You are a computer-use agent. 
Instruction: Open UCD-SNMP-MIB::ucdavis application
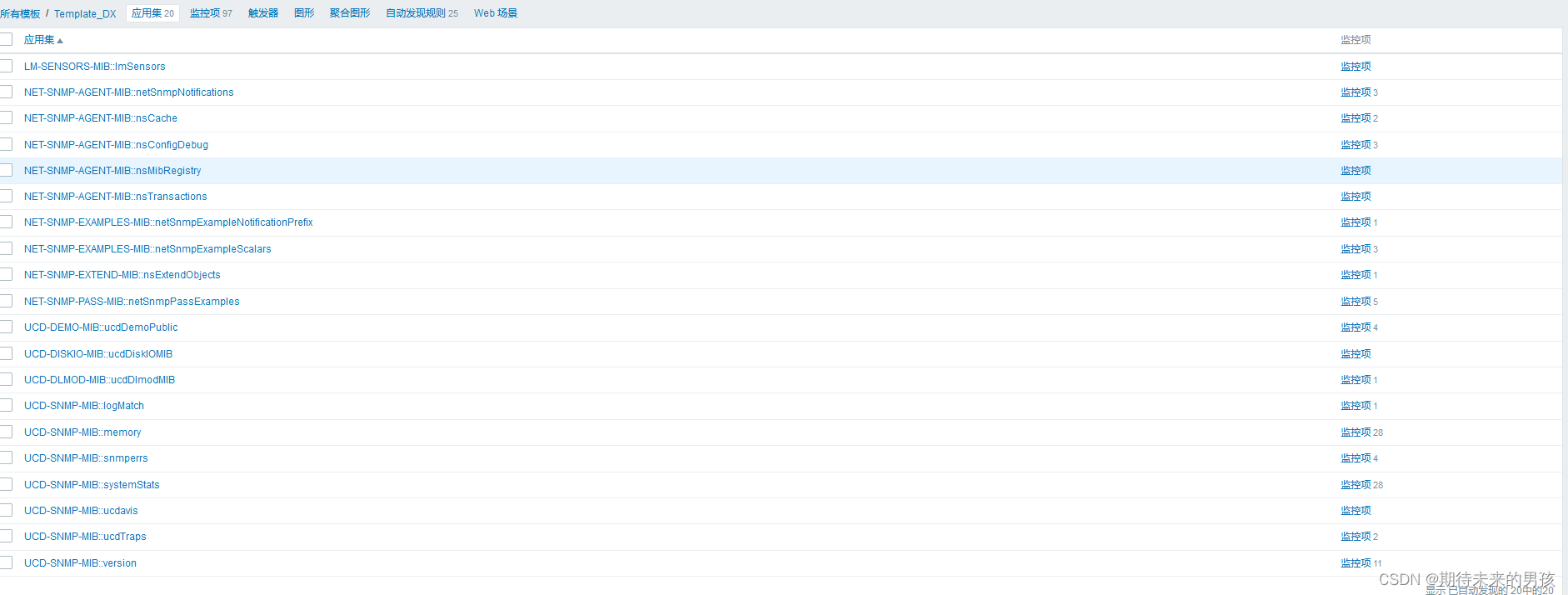tap(81, 511)
